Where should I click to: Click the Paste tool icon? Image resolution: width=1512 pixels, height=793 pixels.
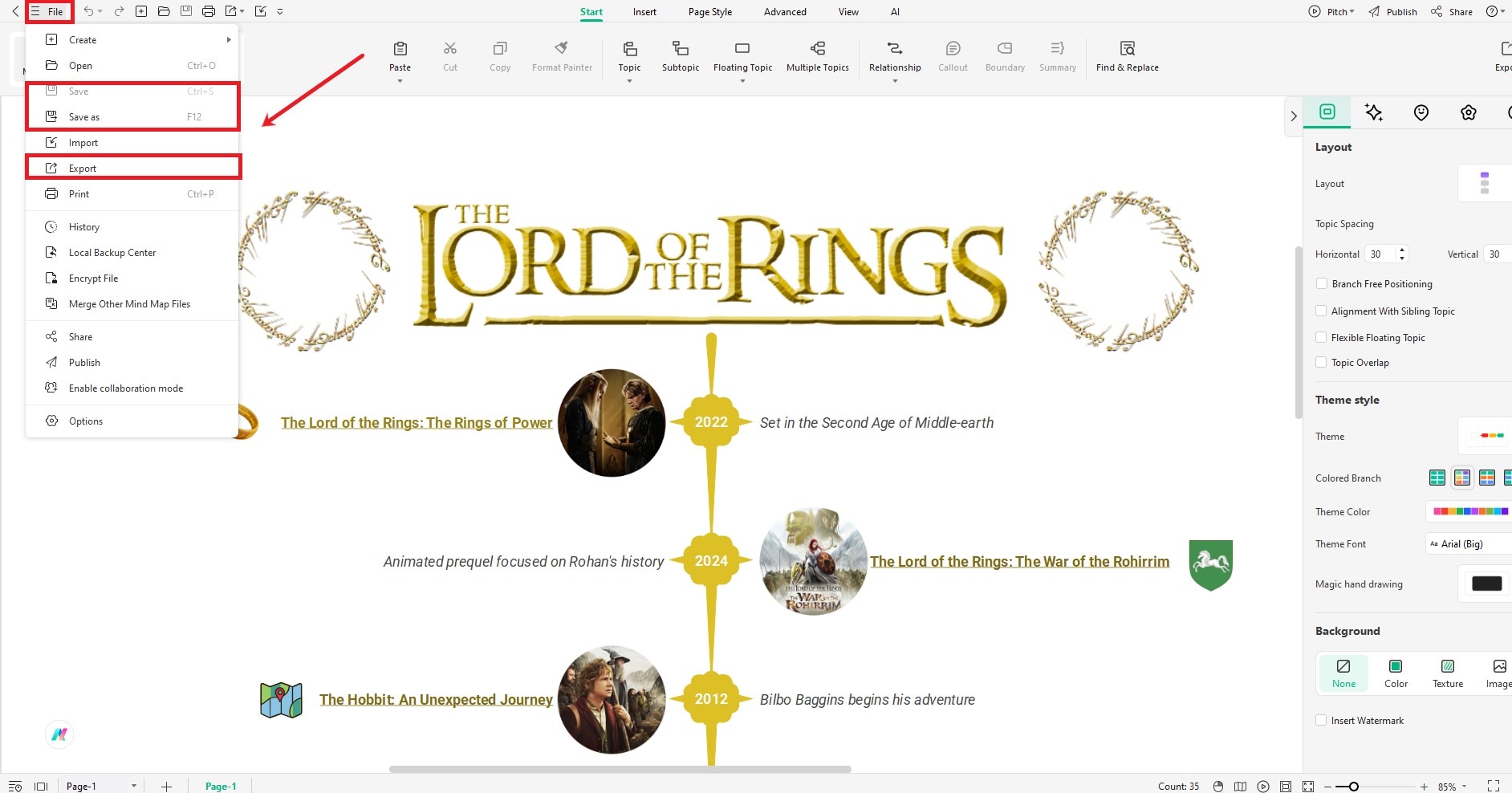coord(400,49)
